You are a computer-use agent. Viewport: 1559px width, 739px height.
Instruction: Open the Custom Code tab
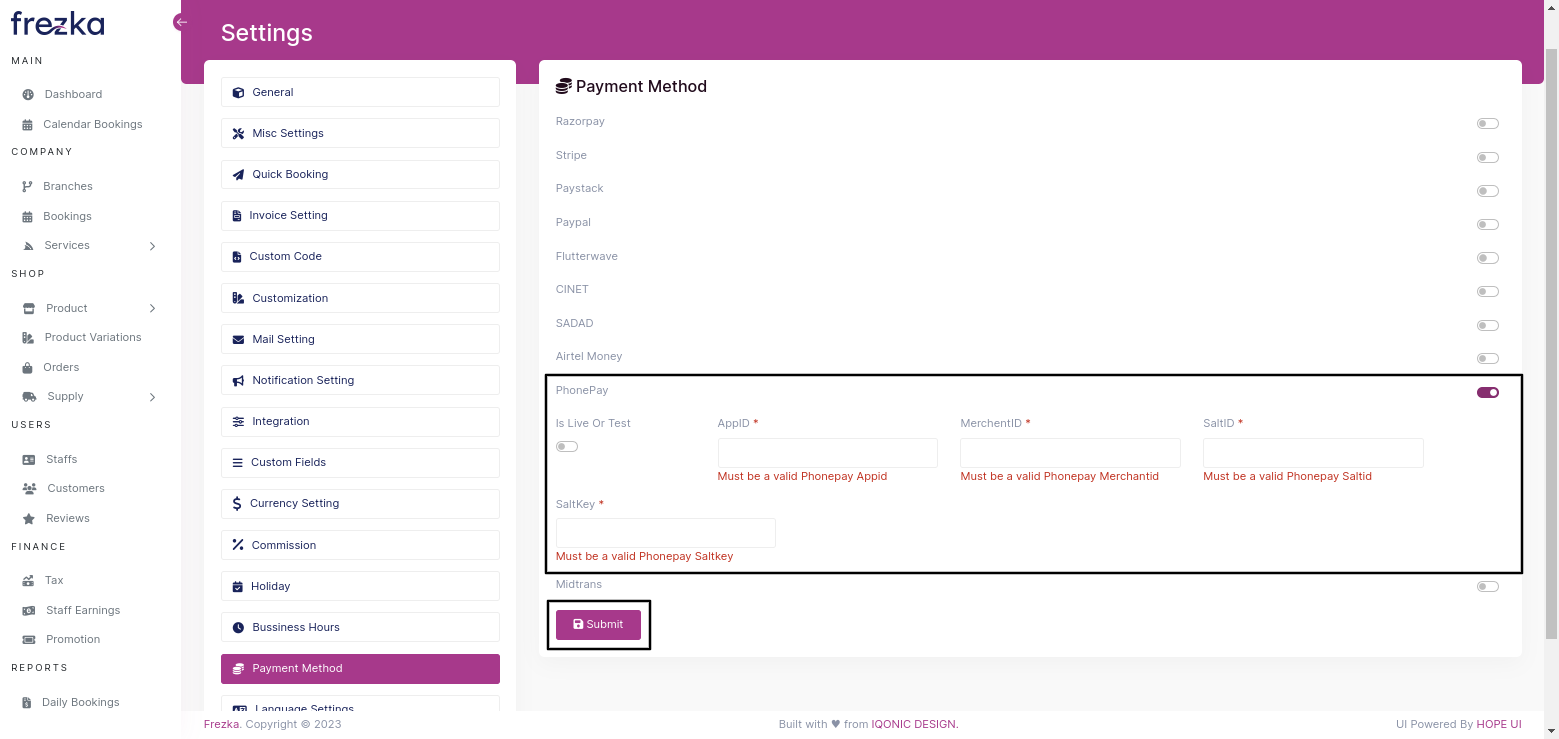pyautogui.click(x=360, y=257)
